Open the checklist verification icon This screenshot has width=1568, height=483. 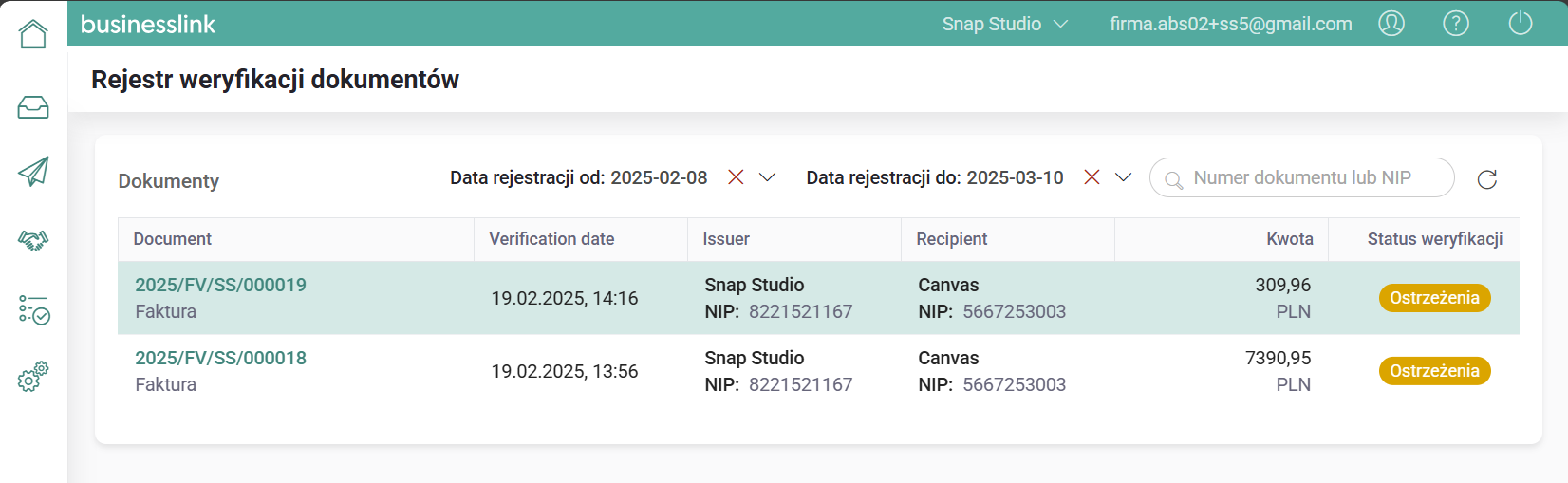coord(33,309)
